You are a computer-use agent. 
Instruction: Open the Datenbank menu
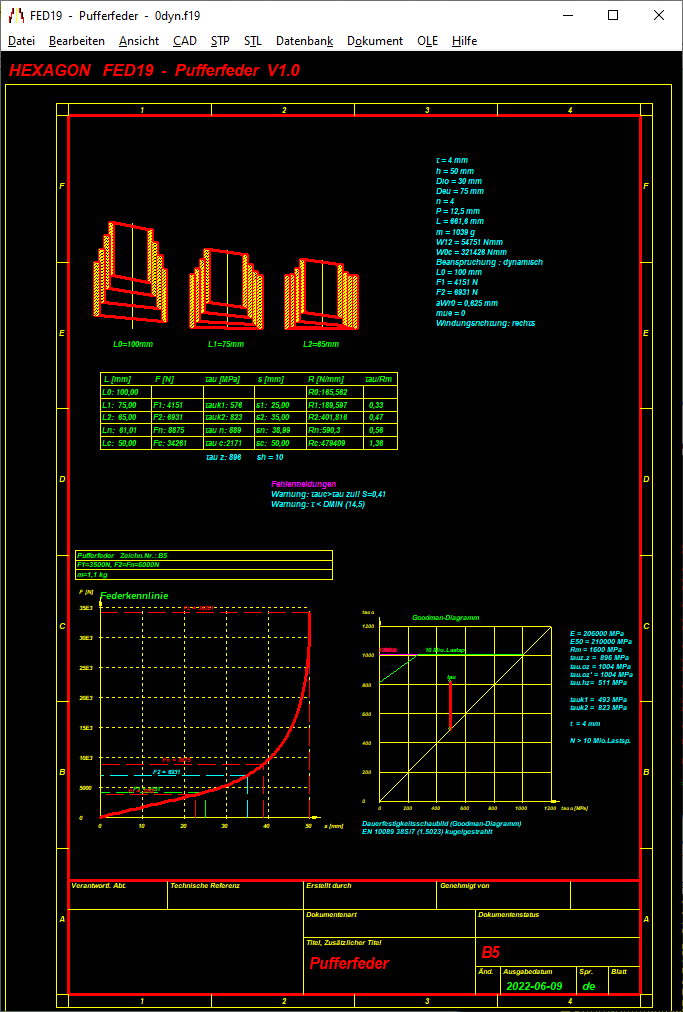[x=304, y=41]
